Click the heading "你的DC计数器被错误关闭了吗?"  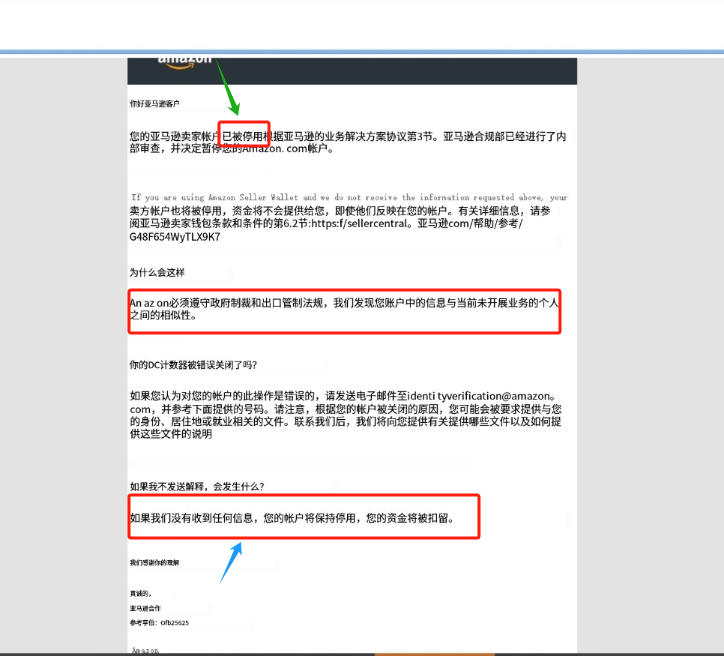click(193, 365)
